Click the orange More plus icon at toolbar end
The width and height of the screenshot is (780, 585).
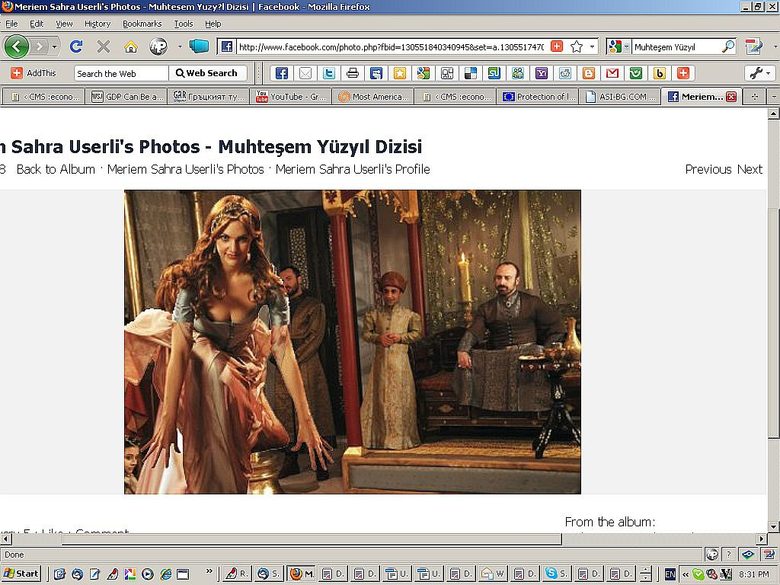[683, 74]
